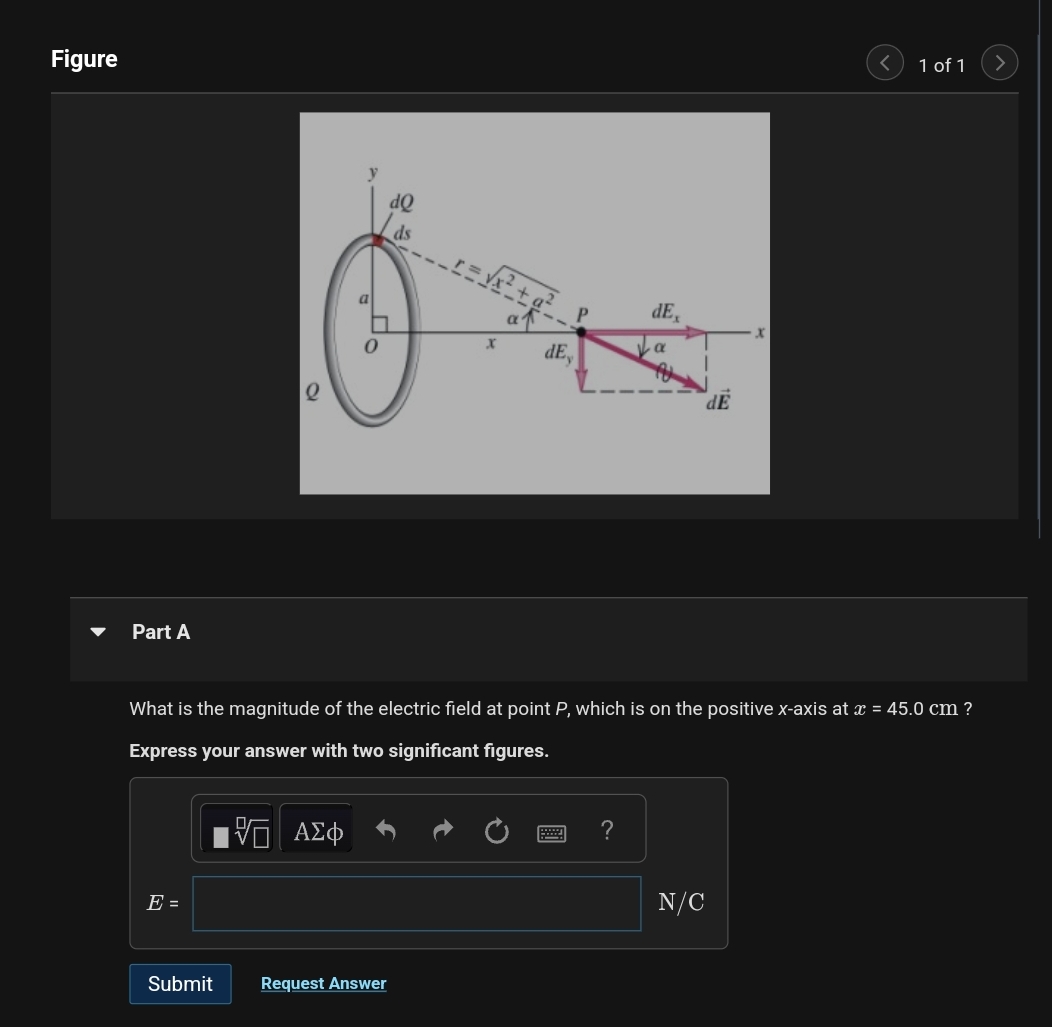Select the Part A section header
Screen dimensions: 1052x1027
(161, 631)
